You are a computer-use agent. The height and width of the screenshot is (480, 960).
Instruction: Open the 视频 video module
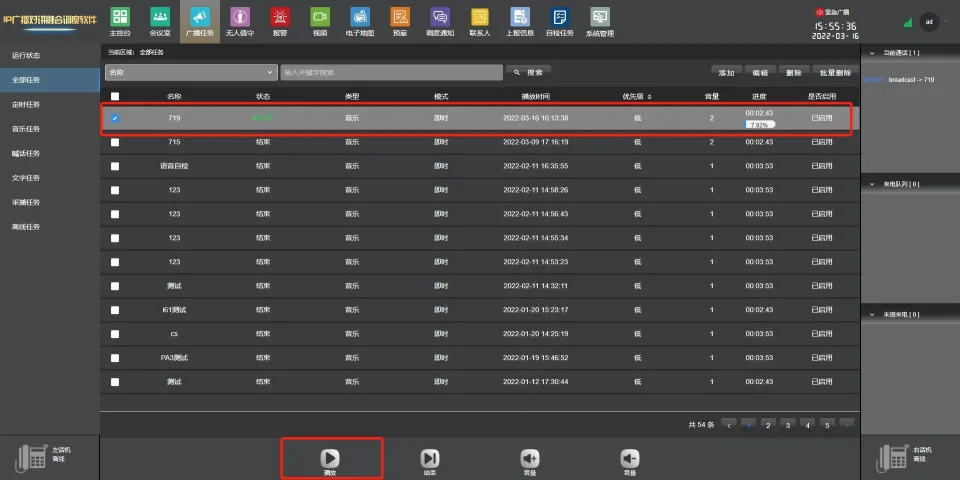coord(320,21)
